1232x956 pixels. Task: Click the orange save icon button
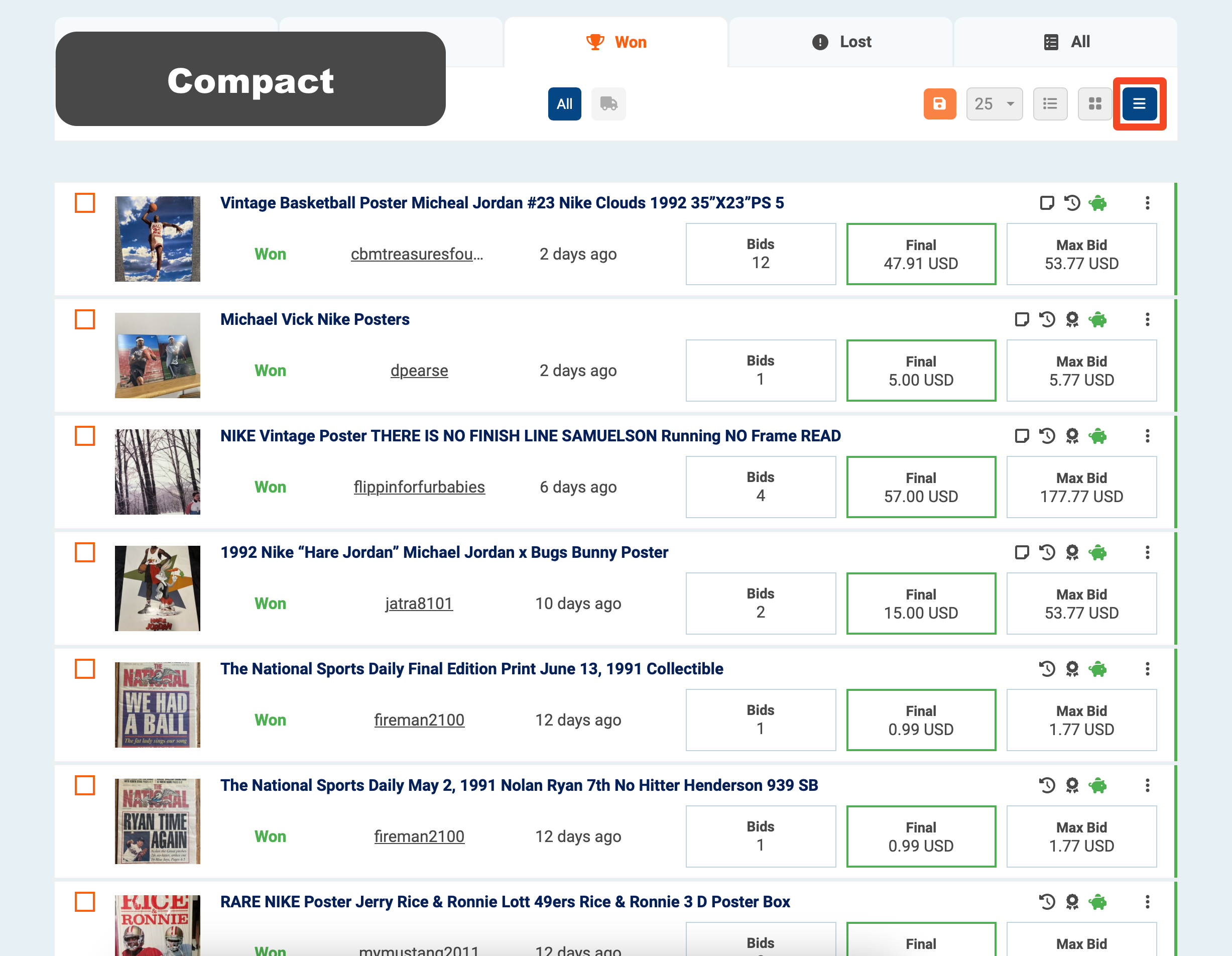pyautogui.click(x=939, y=104)
